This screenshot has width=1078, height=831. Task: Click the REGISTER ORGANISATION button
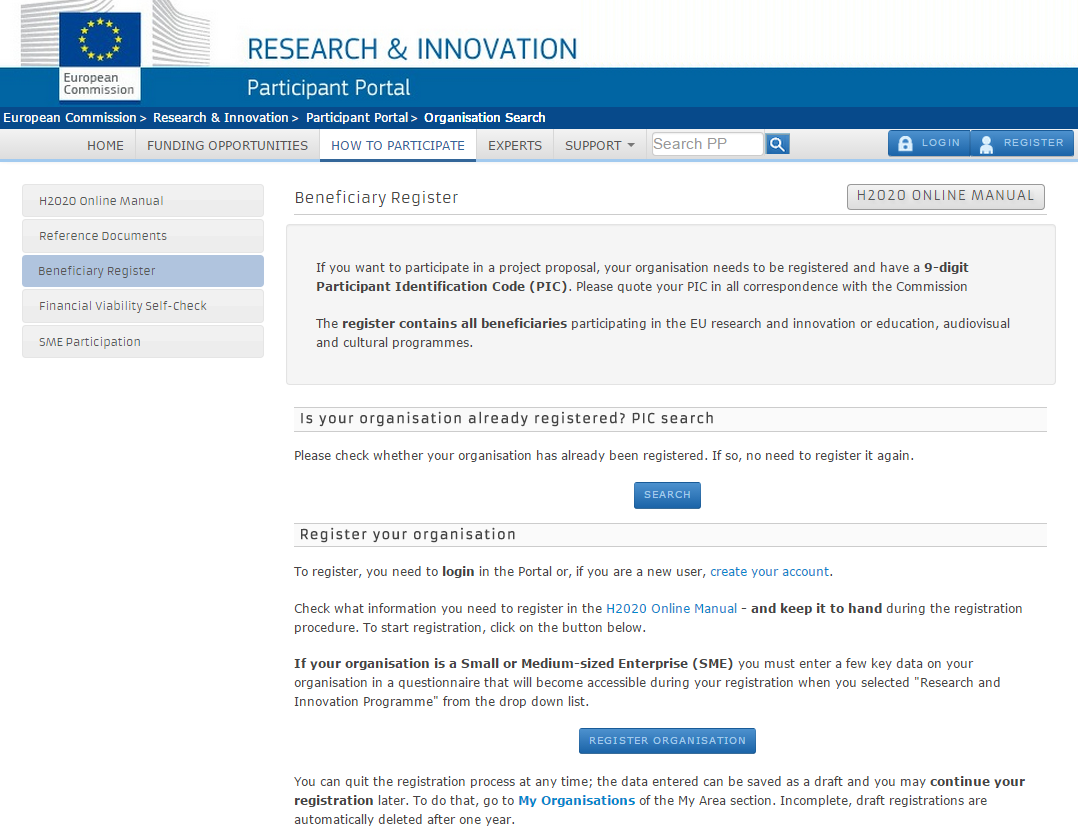click(x=667, y=740)
